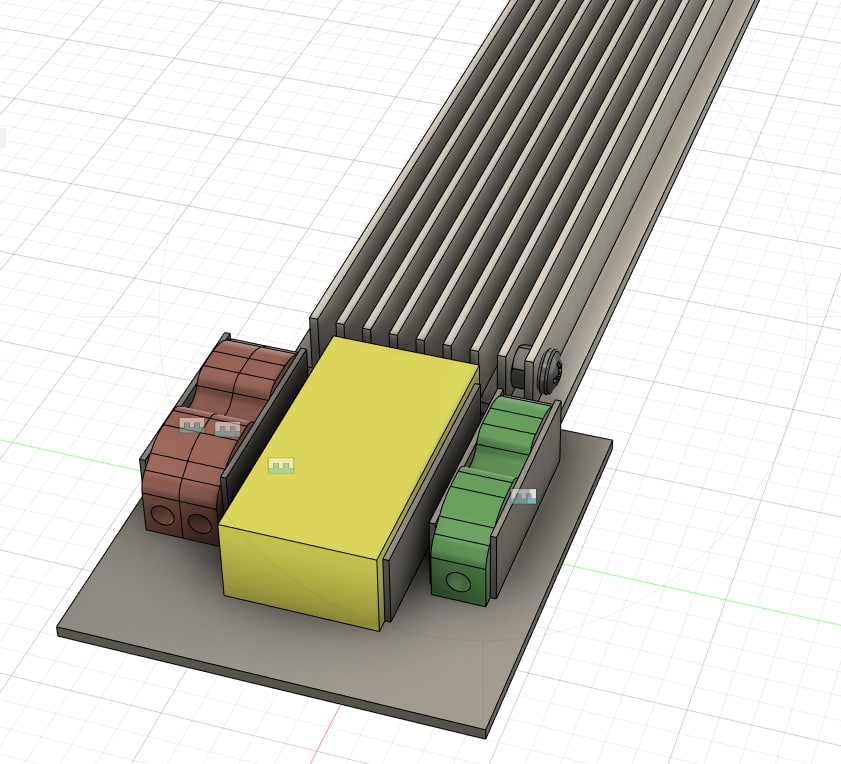Pick the Phillips screw head near the heatsink
Viewport: 841px width, 764px height.
coord(550,369)
